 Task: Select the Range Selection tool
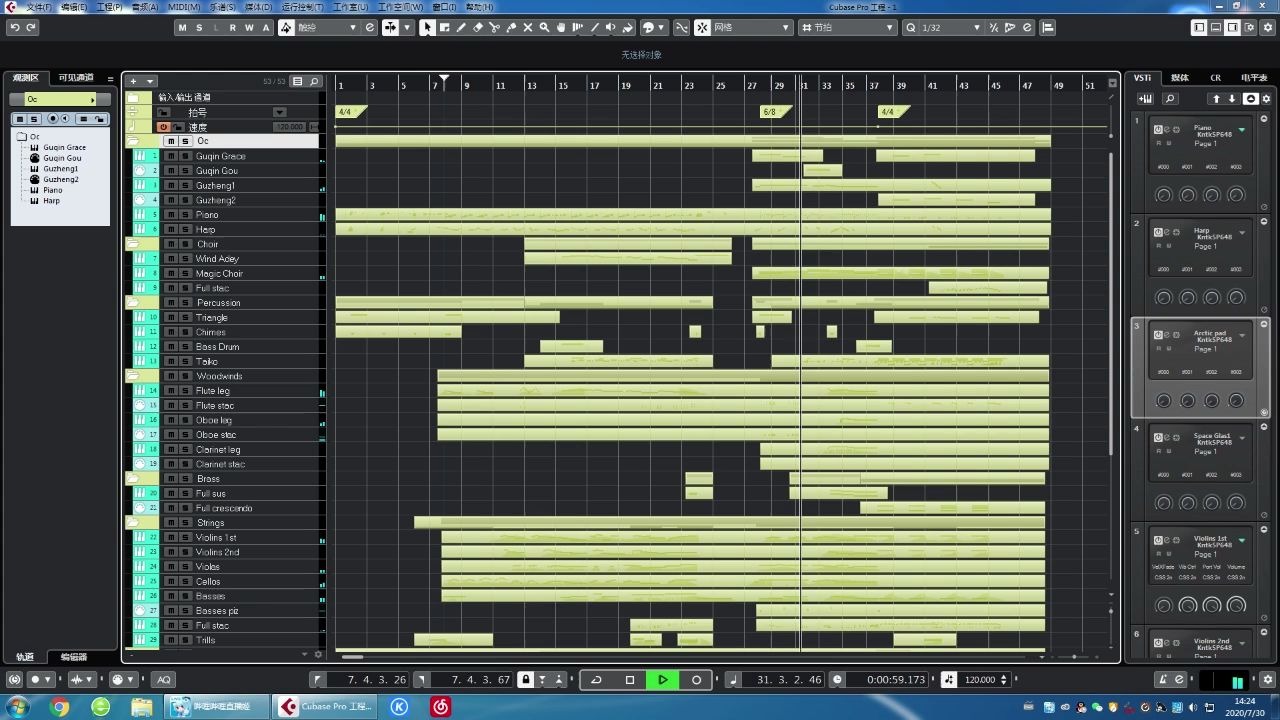point(444,27)
